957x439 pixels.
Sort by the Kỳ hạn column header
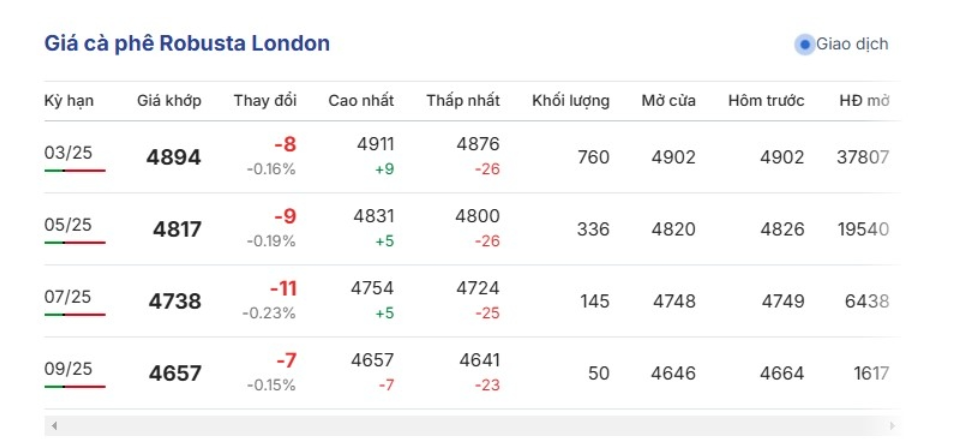click(67, 101)
